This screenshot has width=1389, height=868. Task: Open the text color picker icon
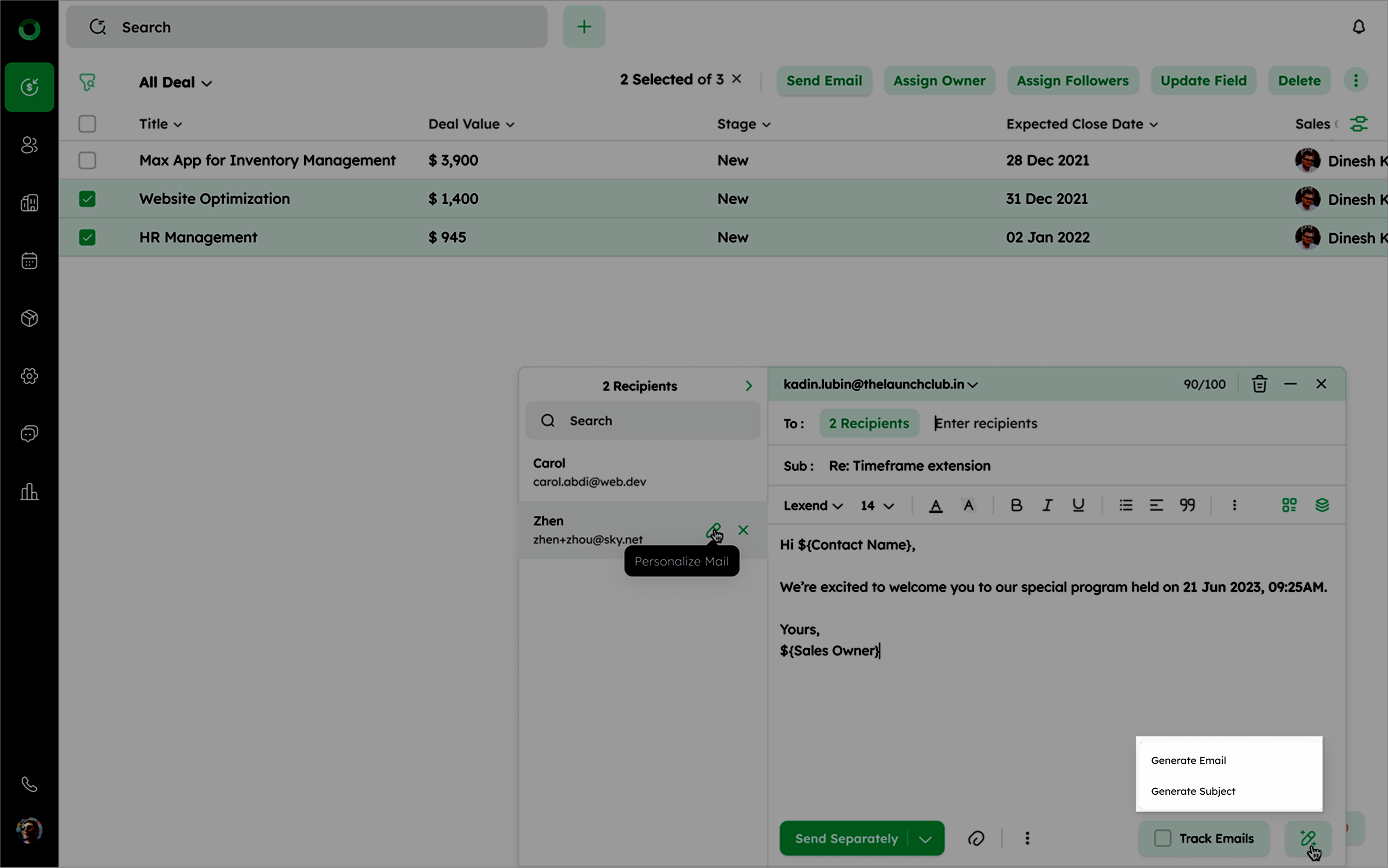936,506
